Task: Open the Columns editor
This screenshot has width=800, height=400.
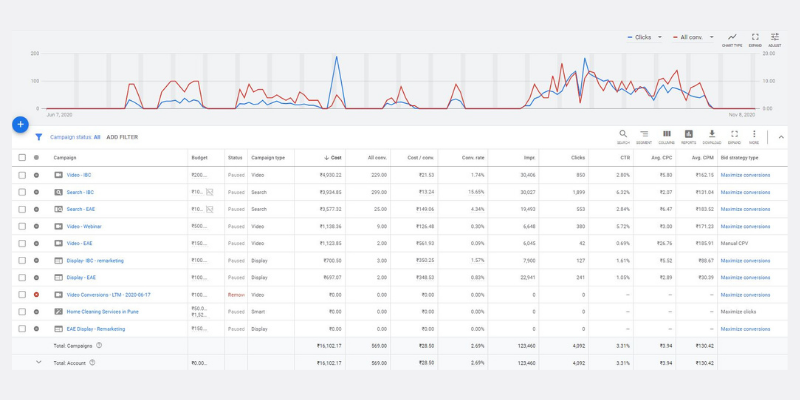Action: 666,135
